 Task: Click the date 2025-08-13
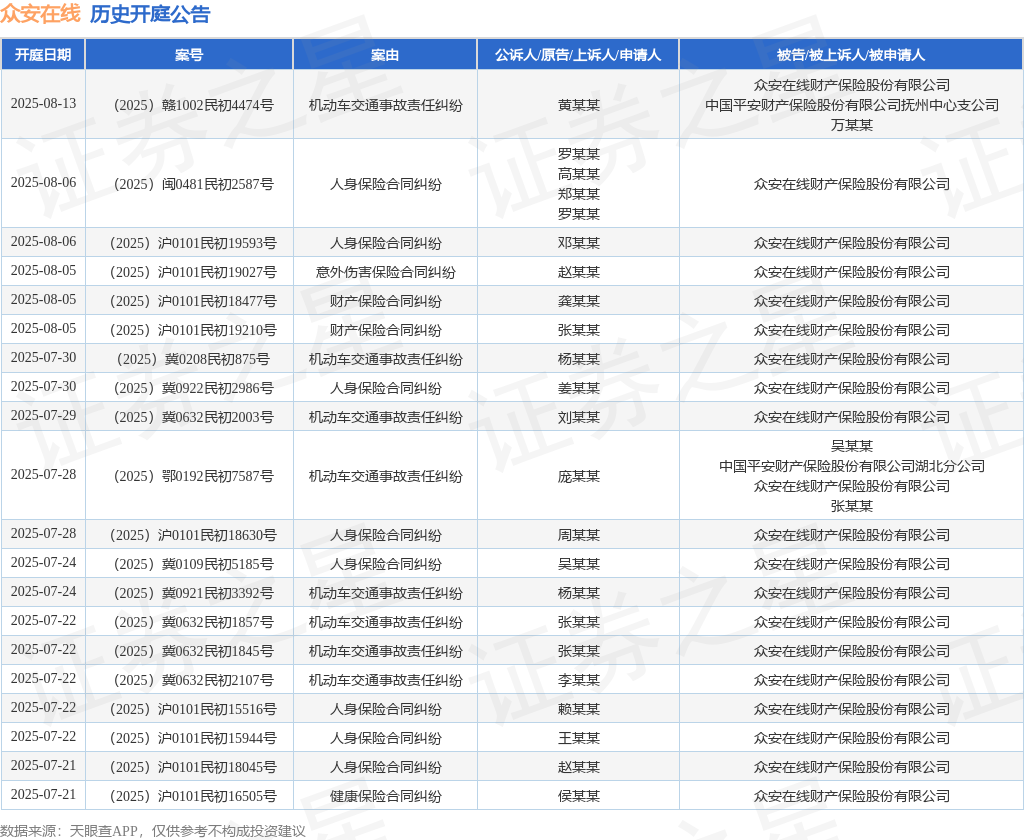(x=43, y=103)
